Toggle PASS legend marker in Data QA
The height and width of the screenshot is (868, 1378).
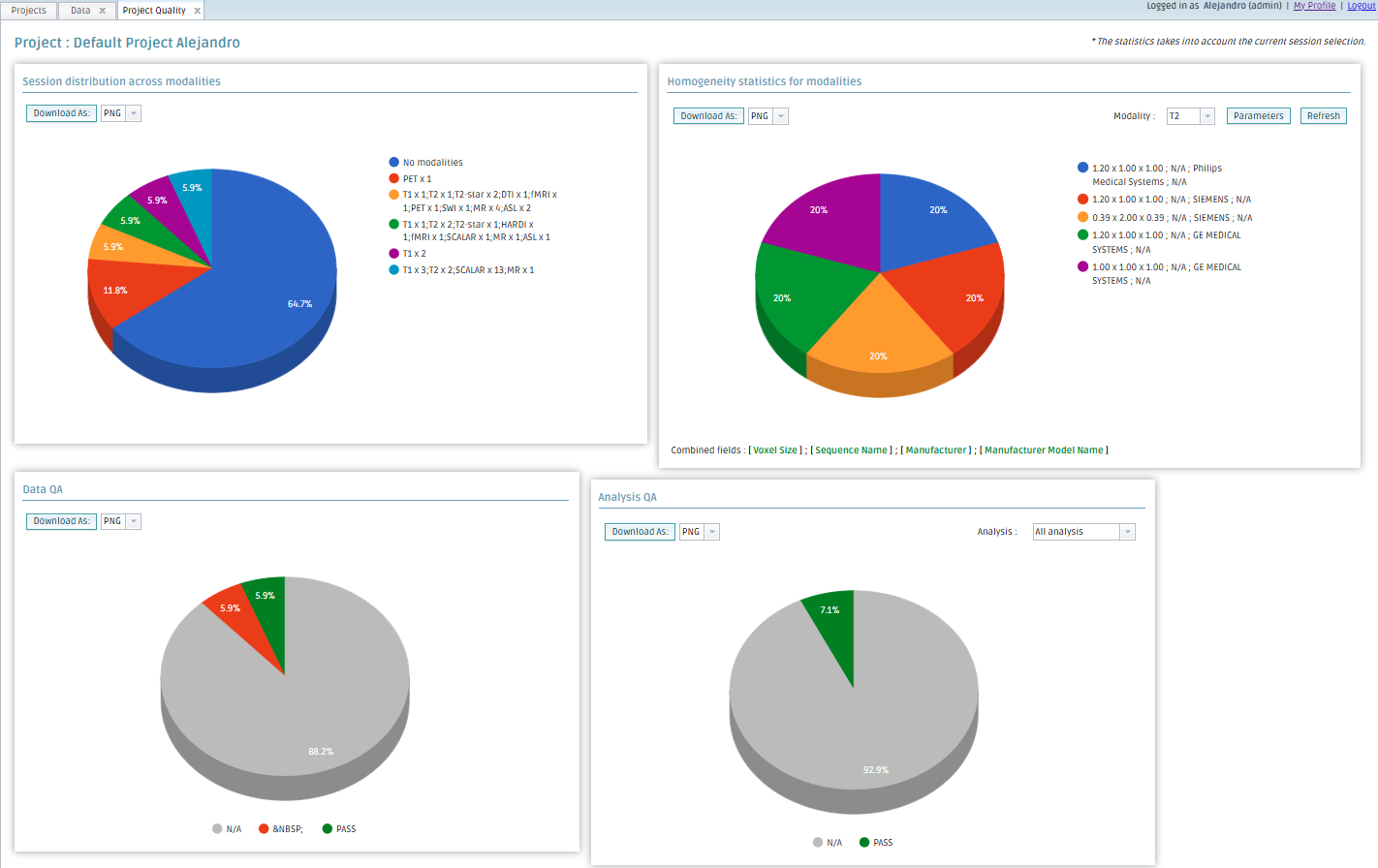328,829
